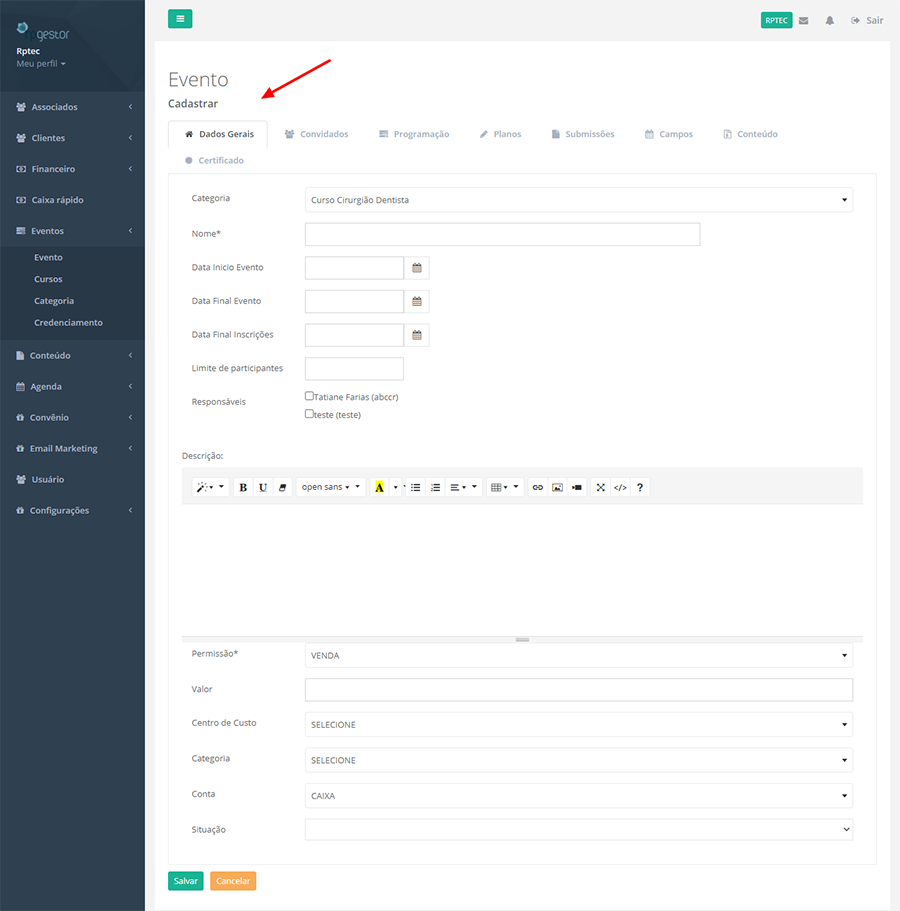Check the Tatiane Farias responsible checkbox
900x911 pixels.
pos(310,396)
